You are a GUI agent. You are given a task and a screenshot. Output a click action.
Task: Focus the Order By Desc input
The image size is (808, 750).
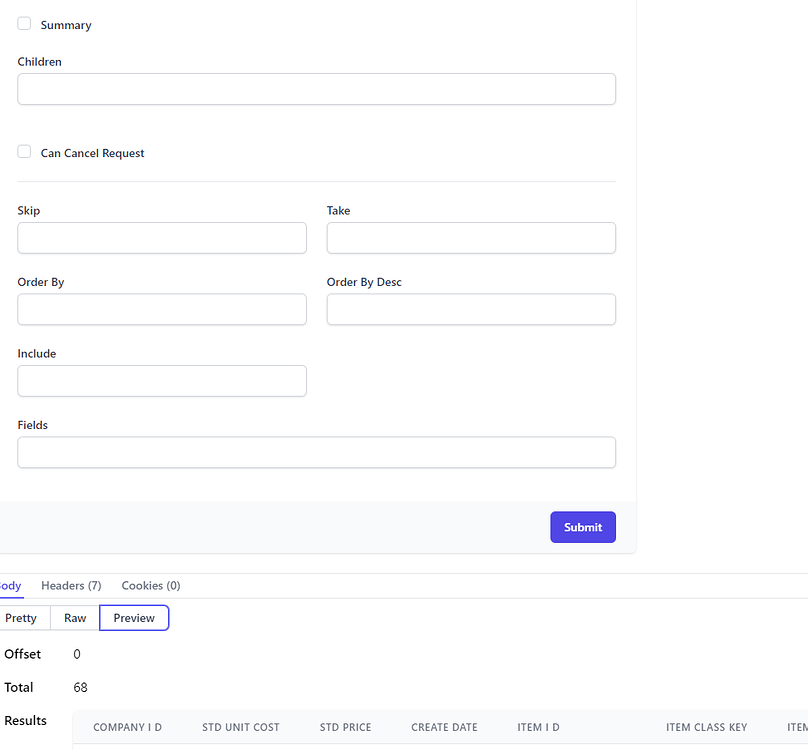(x=471, y=309)
